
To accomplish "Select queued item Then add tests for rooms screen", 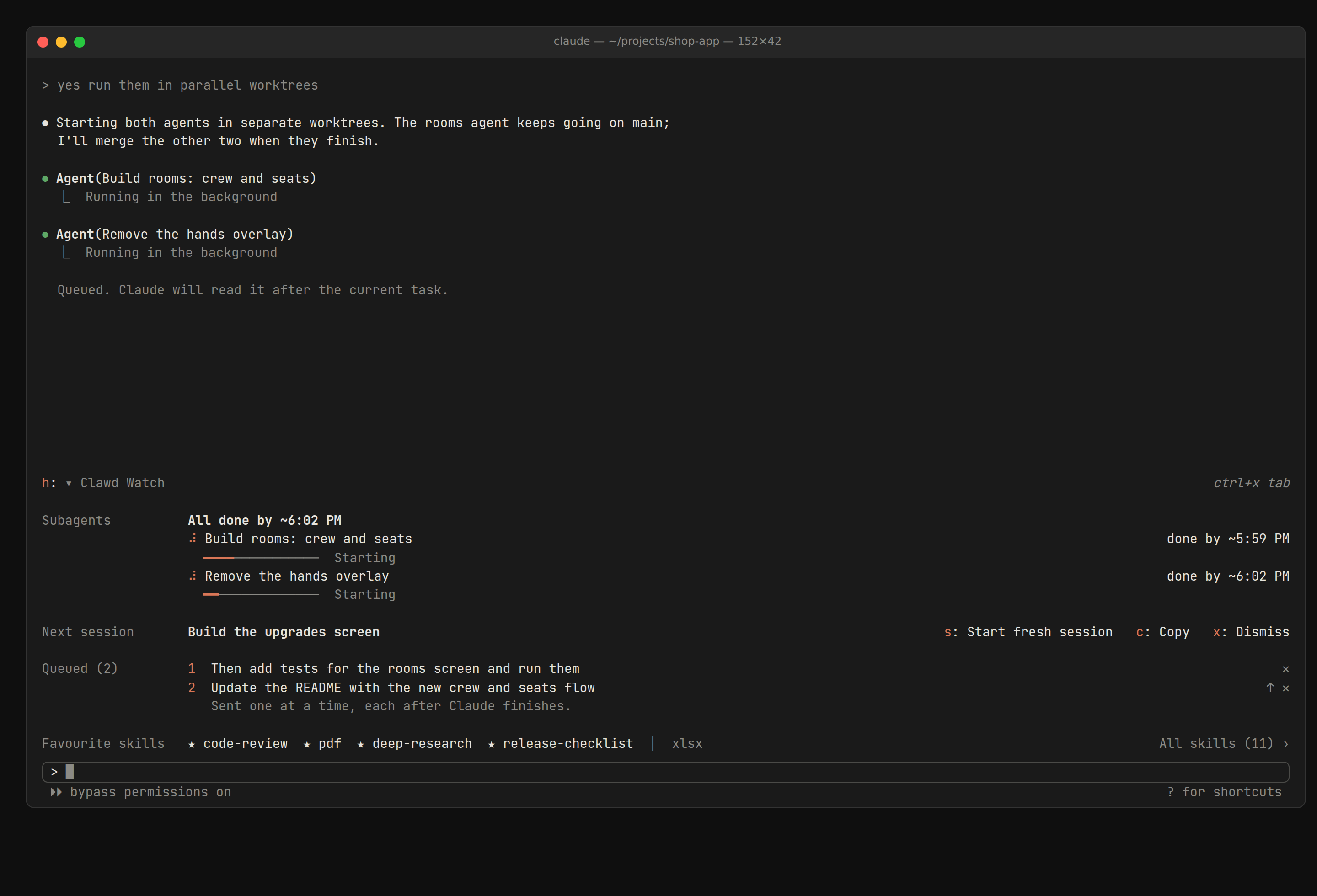I will click(x=395, y=669).
